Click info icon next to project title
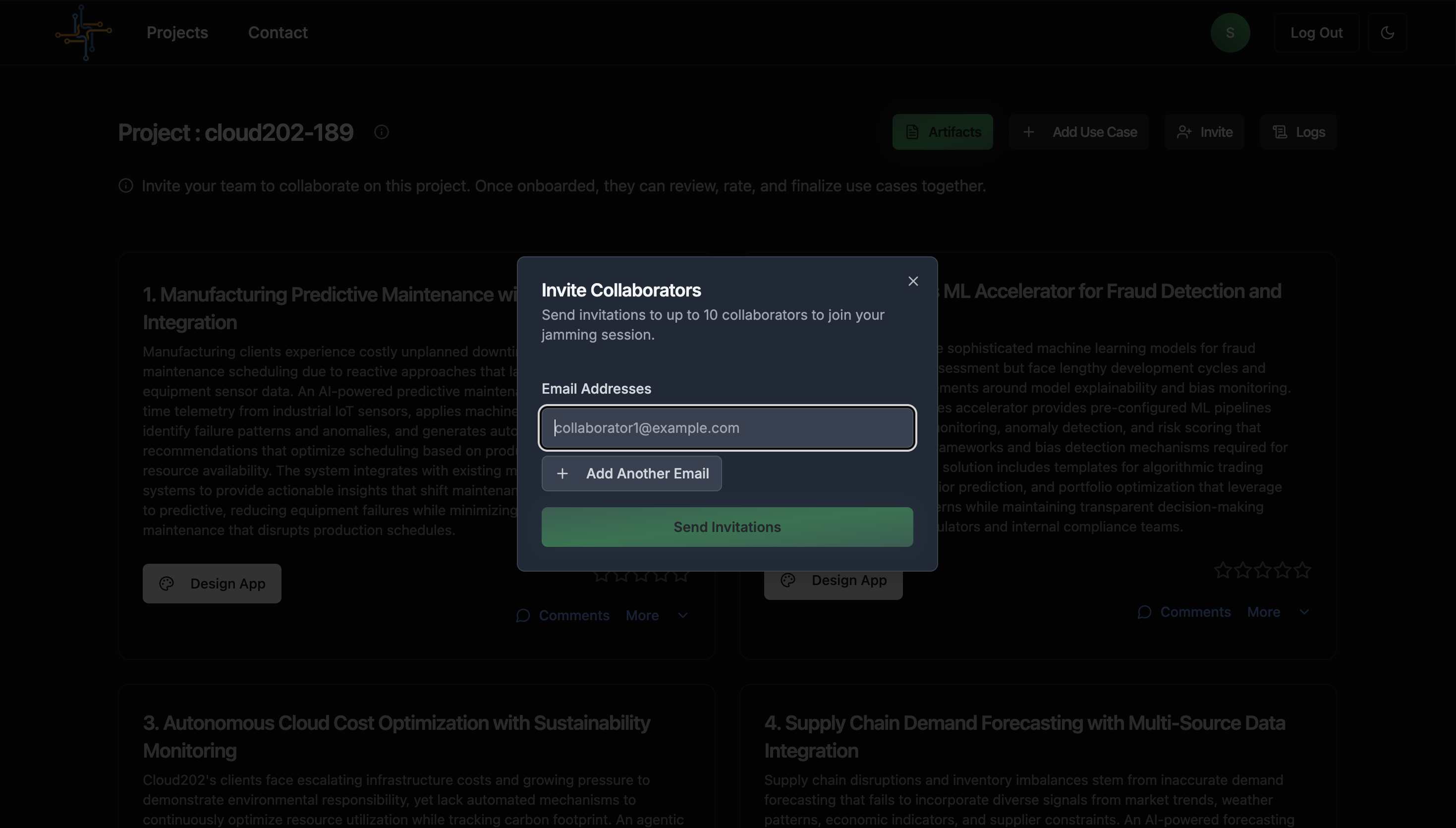Image resolution: width=1456 pixels, height=828 pixels. point(381,132)
